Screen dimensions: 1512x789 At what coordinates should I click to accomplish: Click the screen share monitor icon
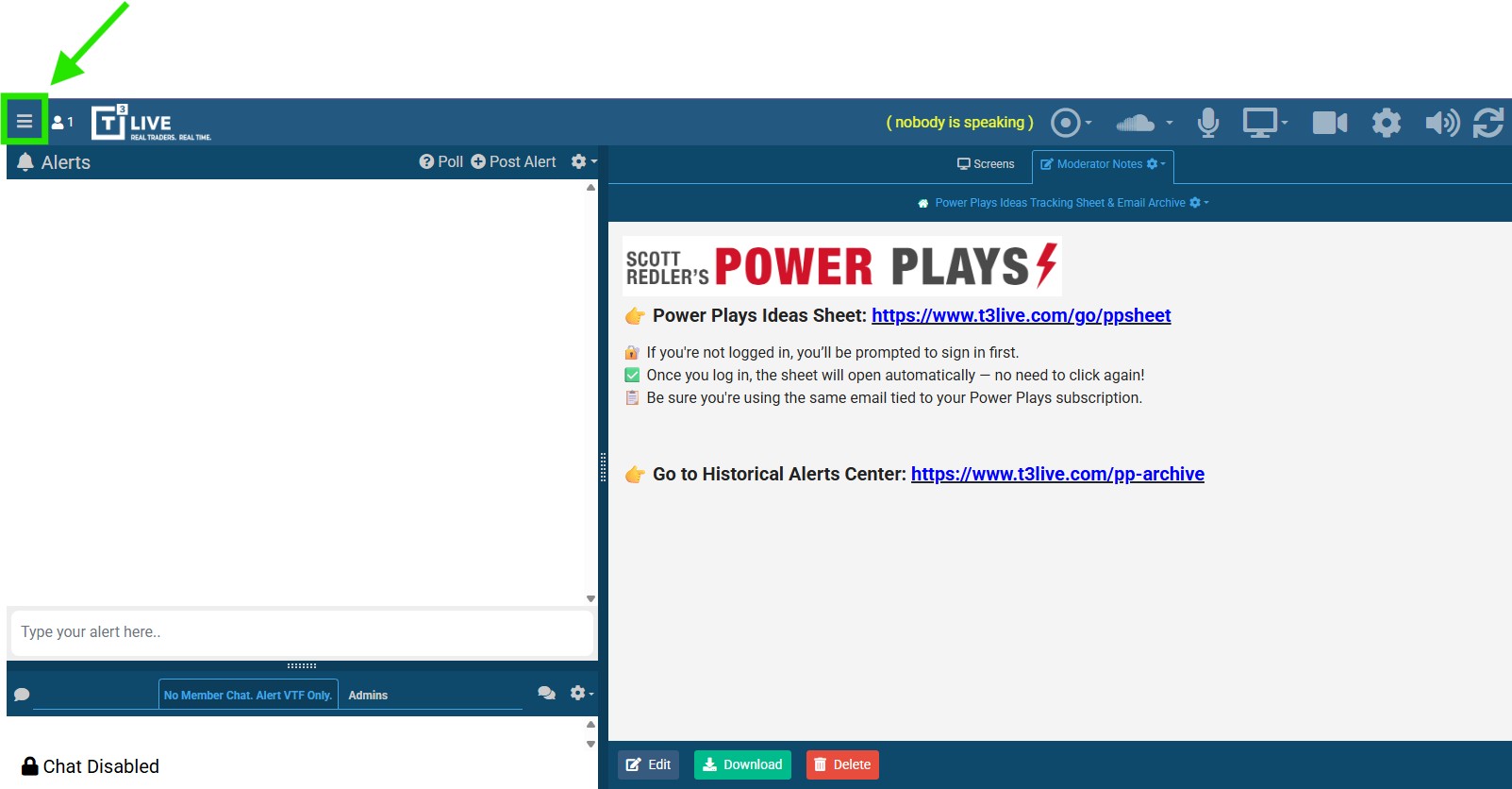(1259, 123)
